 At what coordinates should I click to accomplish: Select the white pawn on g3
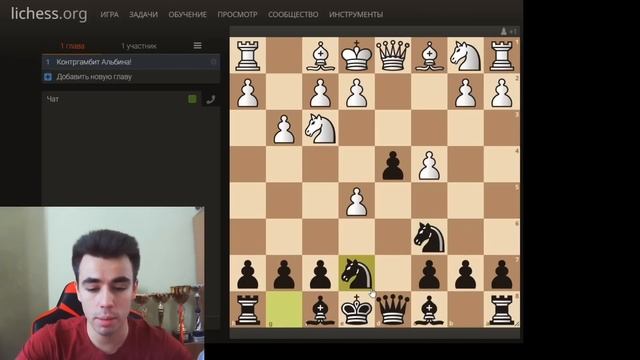284,128
